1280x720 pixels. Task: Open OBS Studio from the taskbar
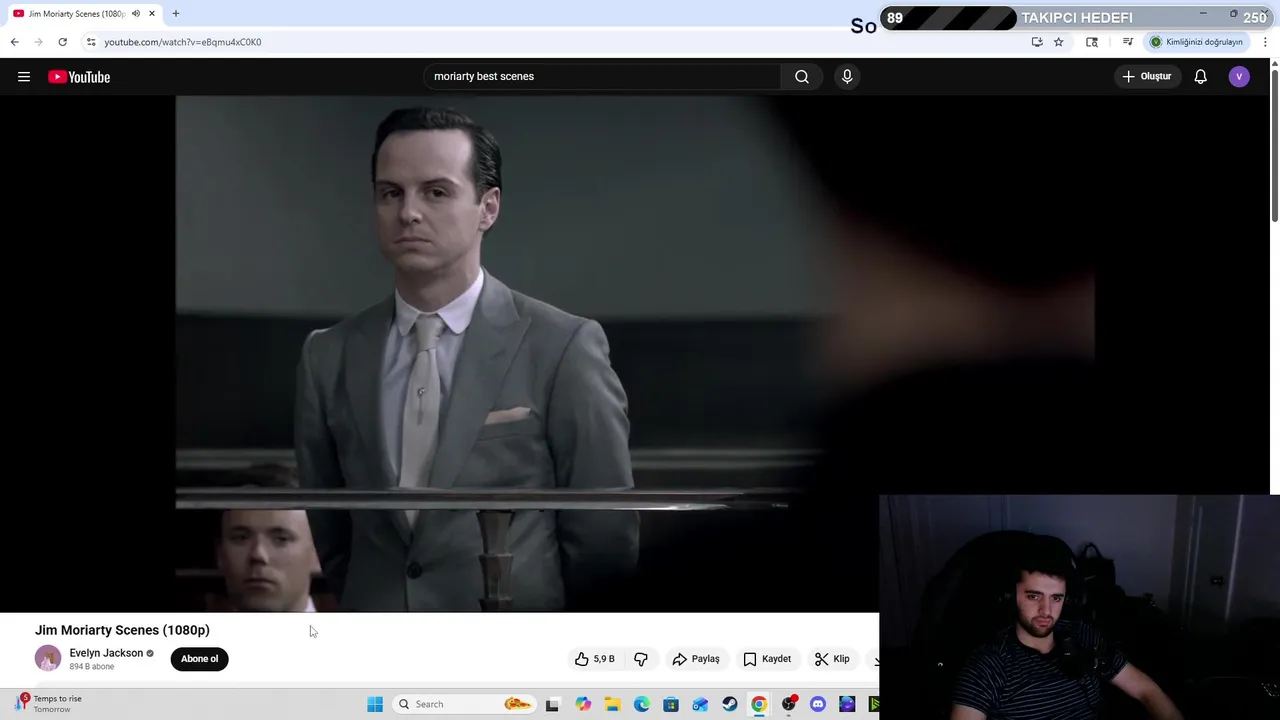[789, 704]
